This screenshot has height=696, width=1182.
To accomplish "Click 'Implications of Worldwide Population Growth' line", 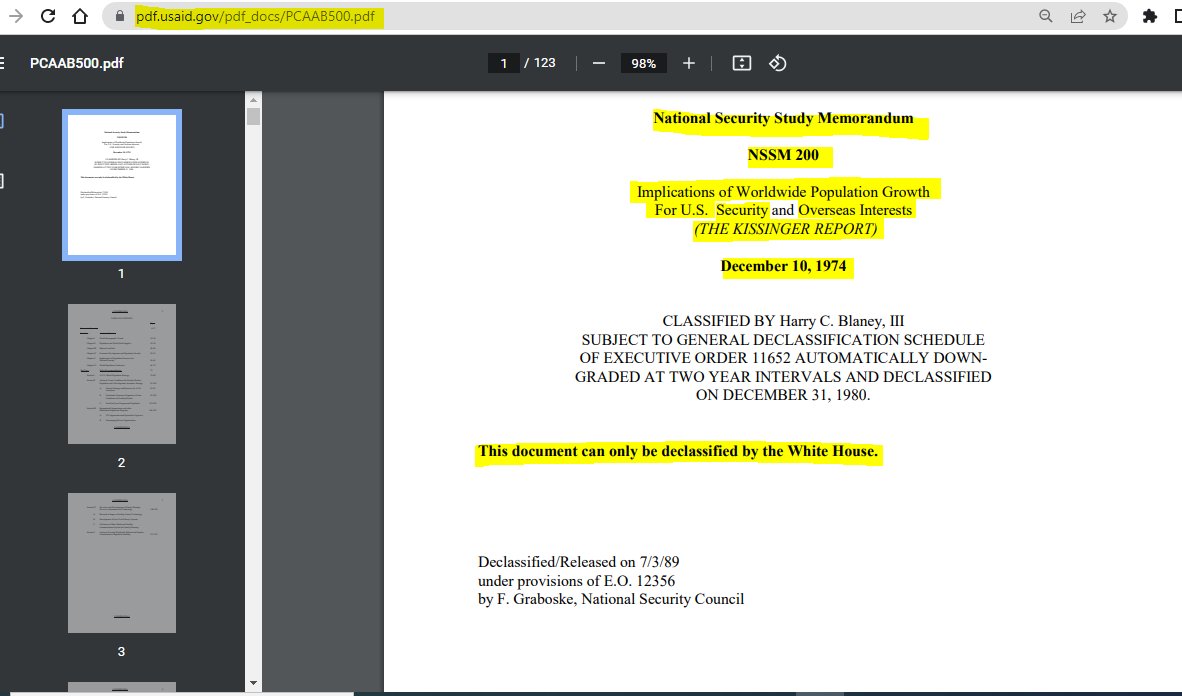I will pos(783,192).
